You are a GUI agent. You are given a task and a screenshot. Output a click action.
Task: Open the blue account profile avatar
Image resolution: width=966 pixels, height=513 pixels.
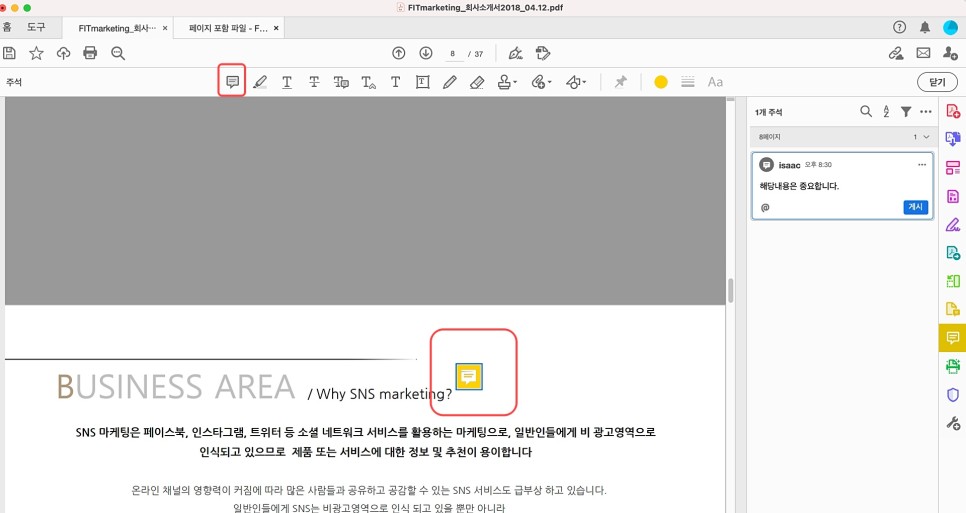(950, 27)
